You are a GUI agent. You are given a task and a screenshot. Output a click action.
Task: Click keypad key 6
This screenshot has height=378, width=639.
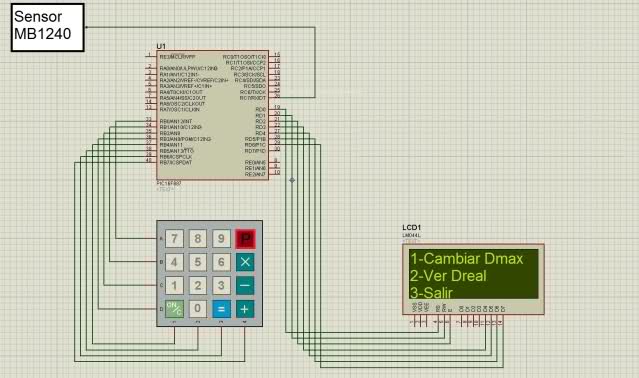(221, 262)
